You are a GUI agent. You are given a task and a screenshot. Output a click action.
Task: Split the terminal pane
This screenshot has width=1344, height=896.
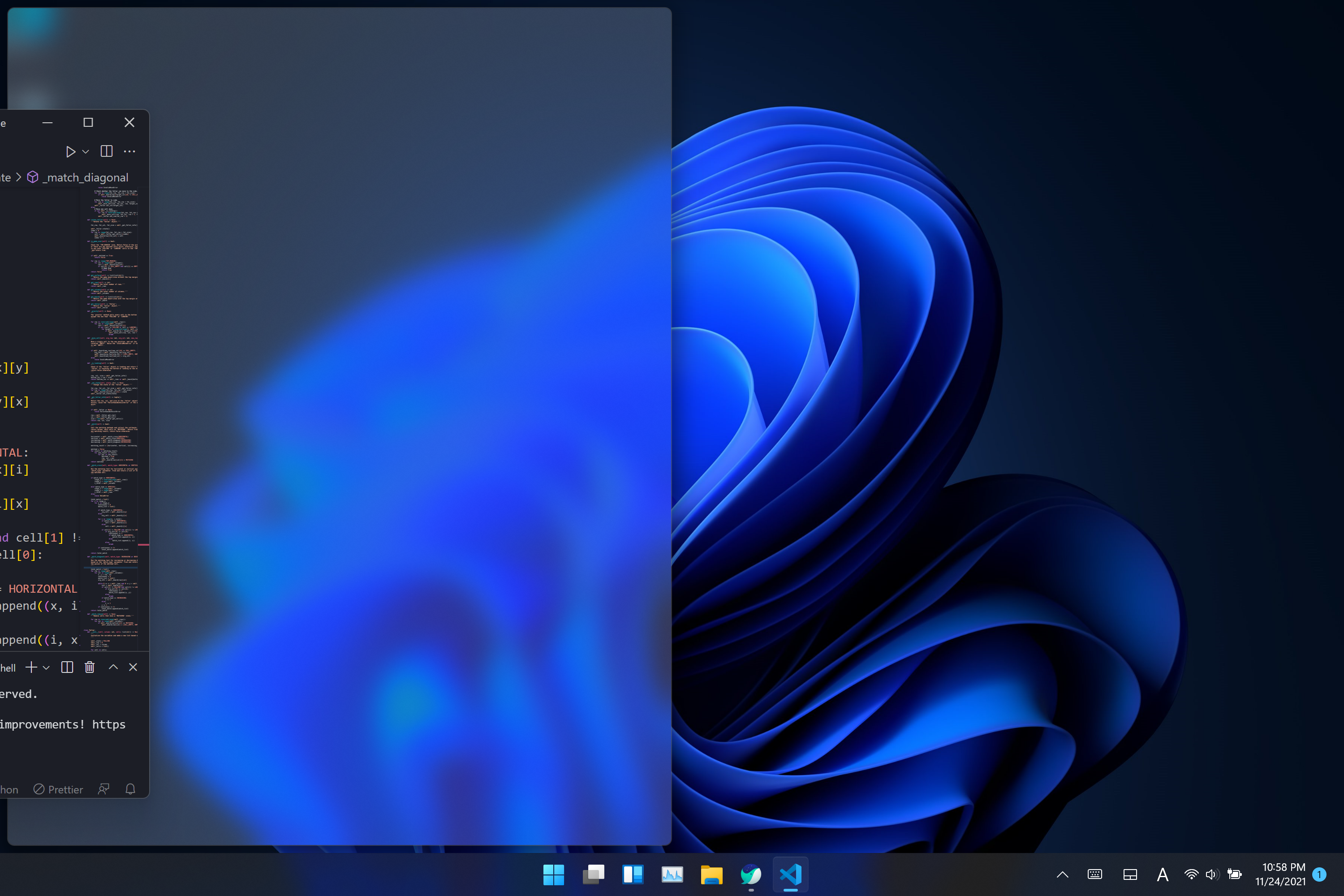(67, 668)
